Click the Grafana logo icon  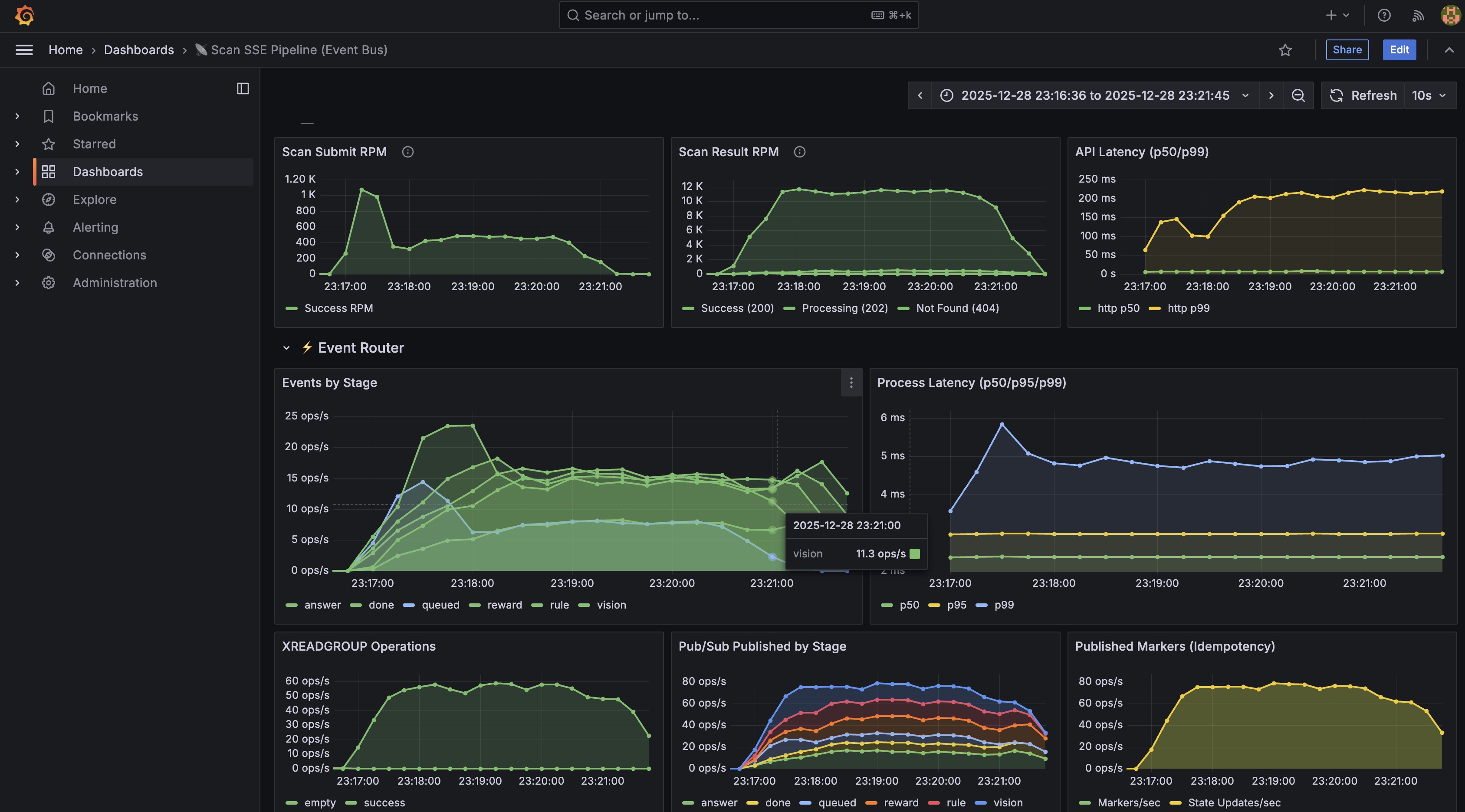click(24, 15)
